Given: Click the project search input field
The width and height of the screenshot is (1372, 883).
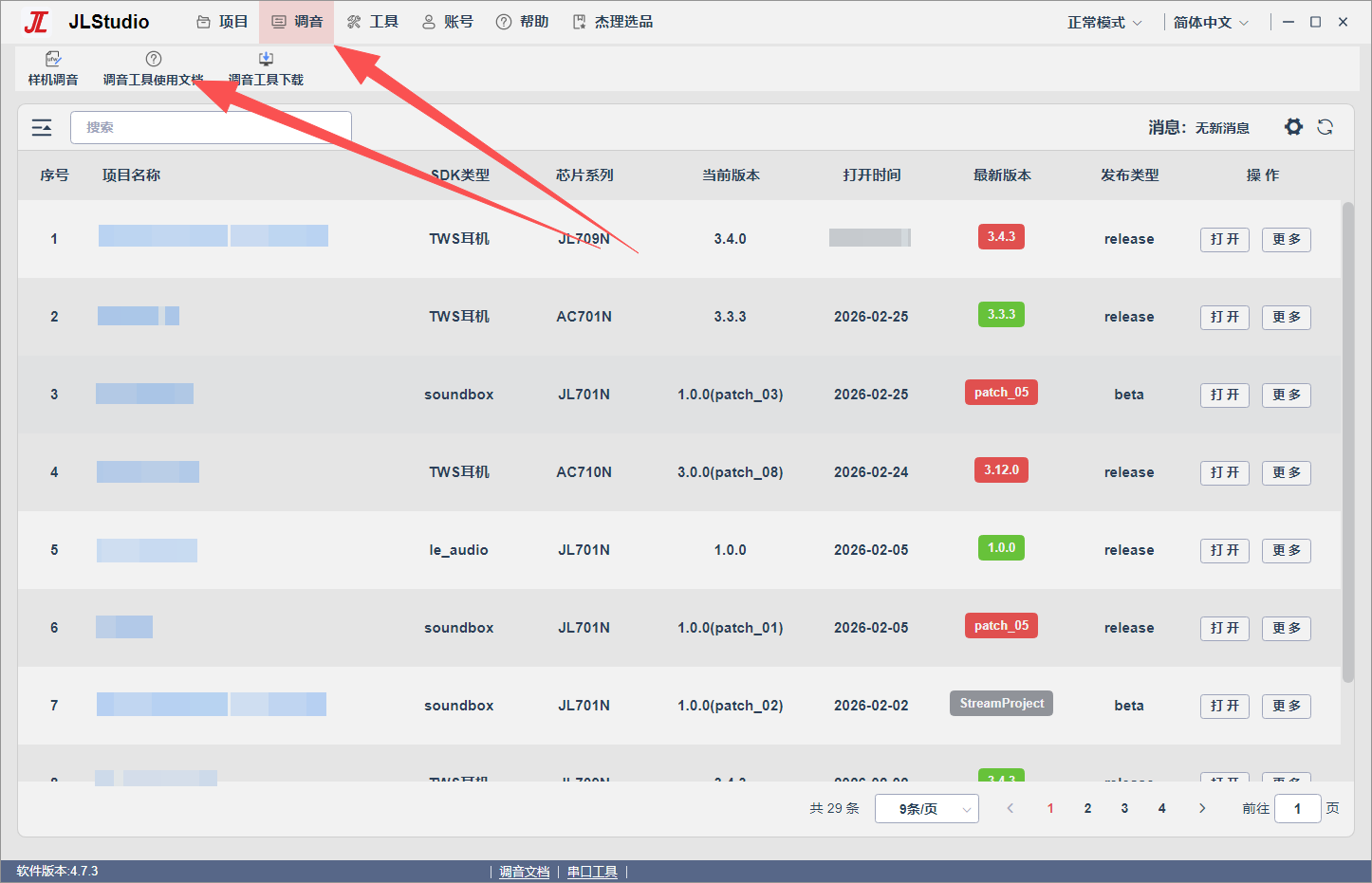Looking at the screenshot, I should [211, 127].
